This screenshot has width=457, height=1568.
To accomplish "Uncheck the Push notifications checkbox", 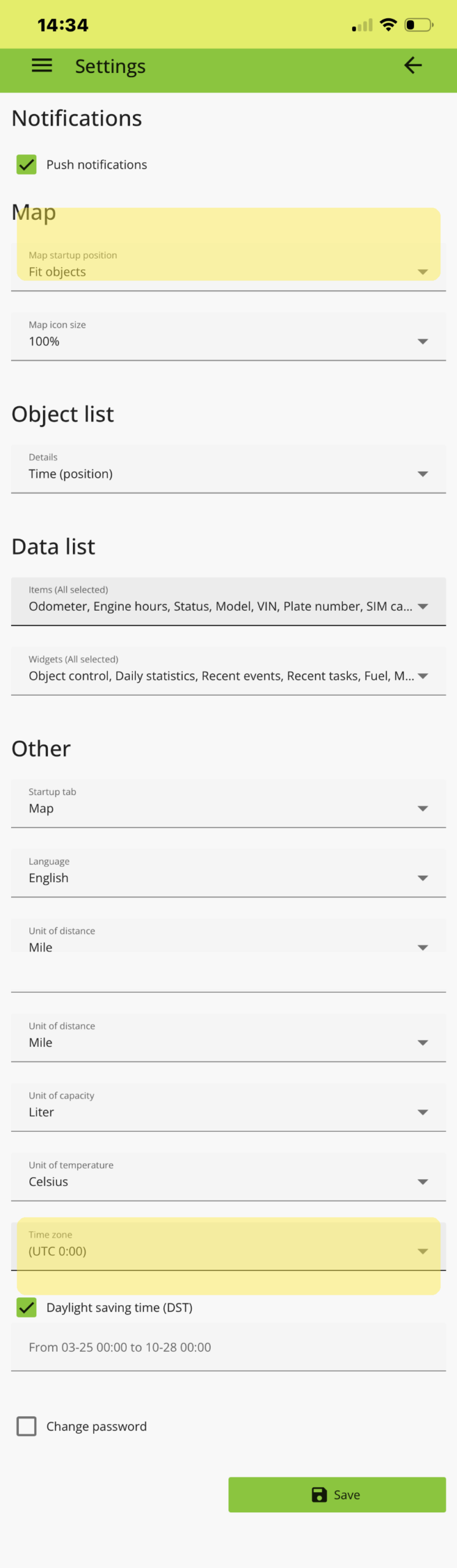I will 26,164.
